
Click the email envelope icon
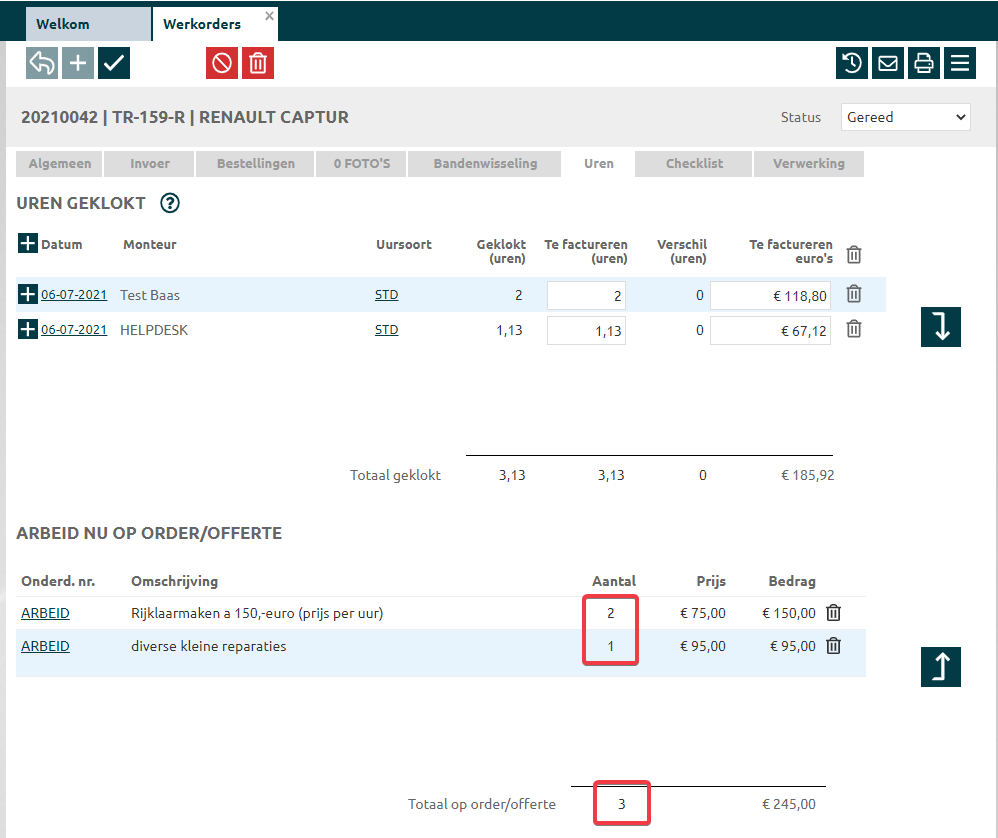[x=888, y=63]
